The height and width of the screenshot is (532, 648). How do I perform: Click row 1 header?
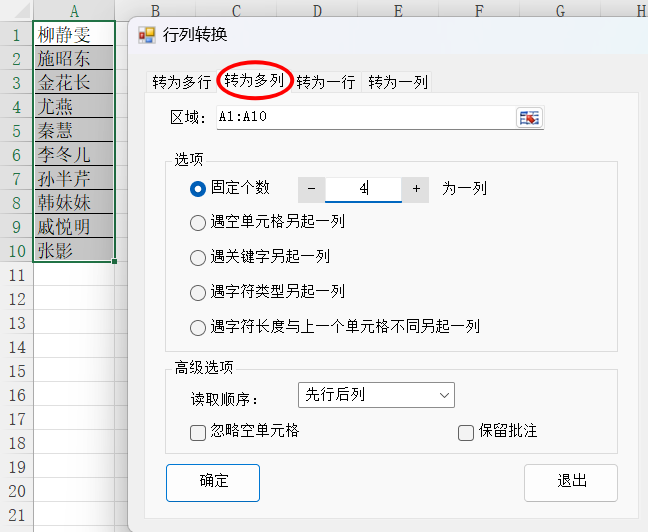pos(17,34)
